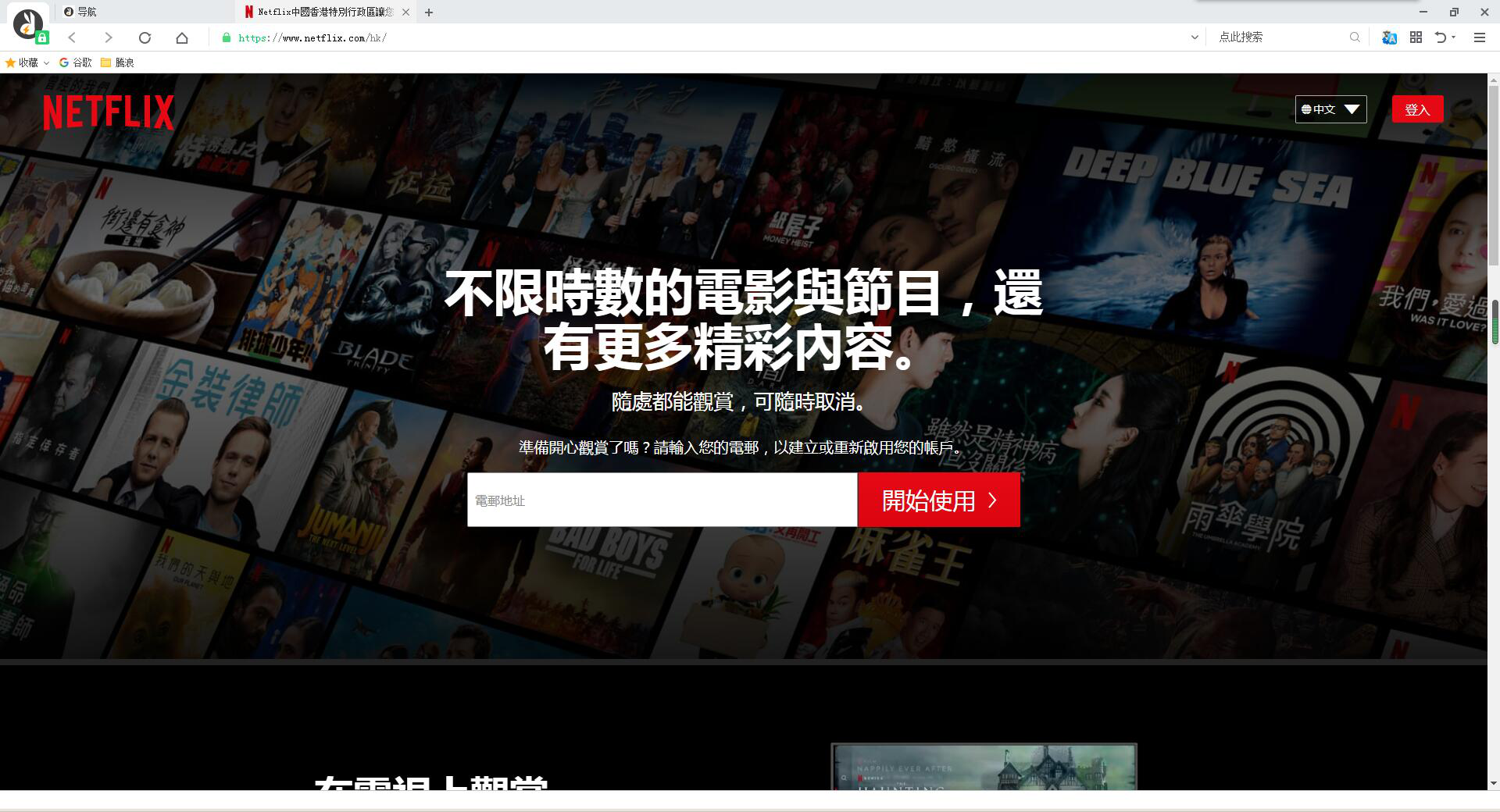Image resolution: width=1500 pixels, height=812 pixels.
Task: Open the browser home page icon
Action: click(x=182, y=37)
